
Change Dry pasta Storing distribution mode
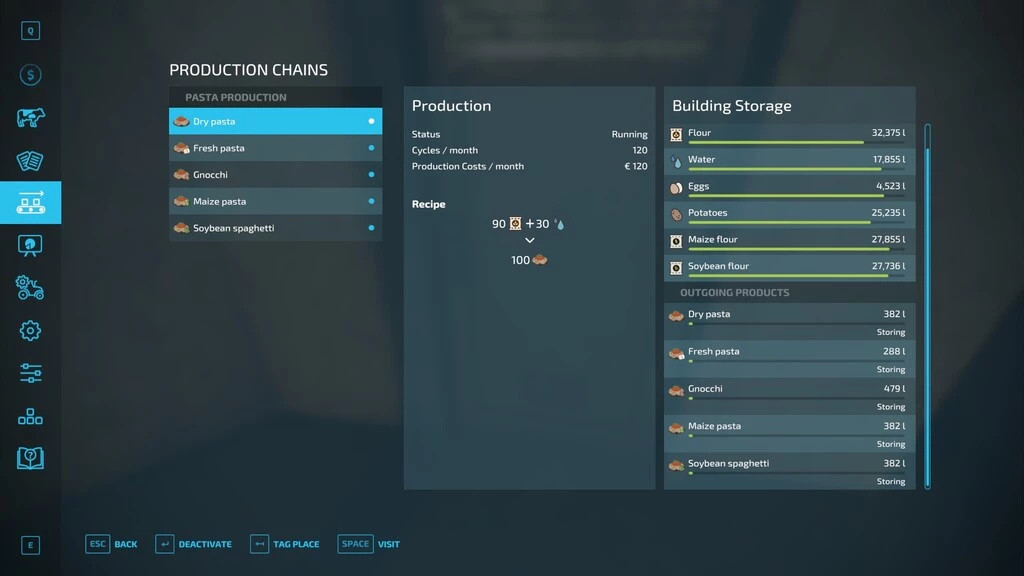tap(890, 332)
